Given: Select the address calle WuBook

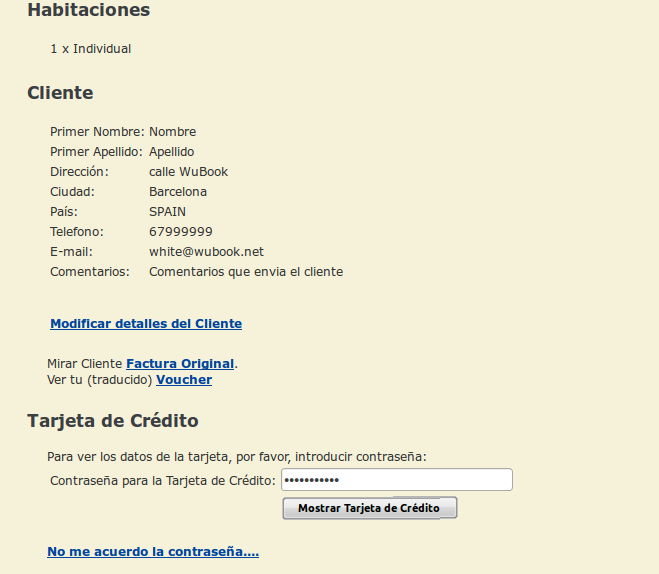Looking at the screenshot, I should 188,171.
